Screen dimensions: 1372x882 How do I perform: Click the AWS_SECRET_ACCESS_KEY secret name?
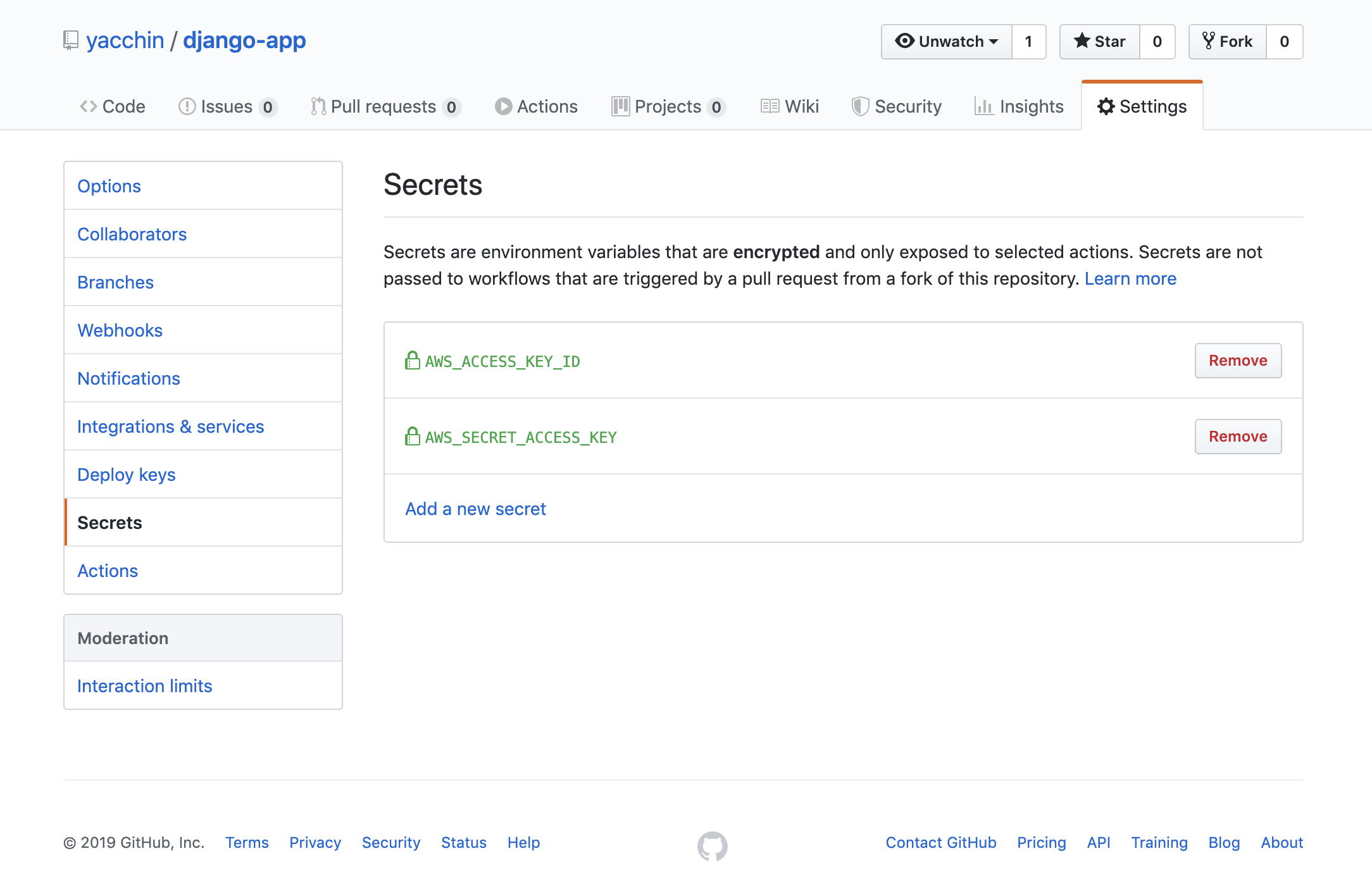(x=521, y=437)
